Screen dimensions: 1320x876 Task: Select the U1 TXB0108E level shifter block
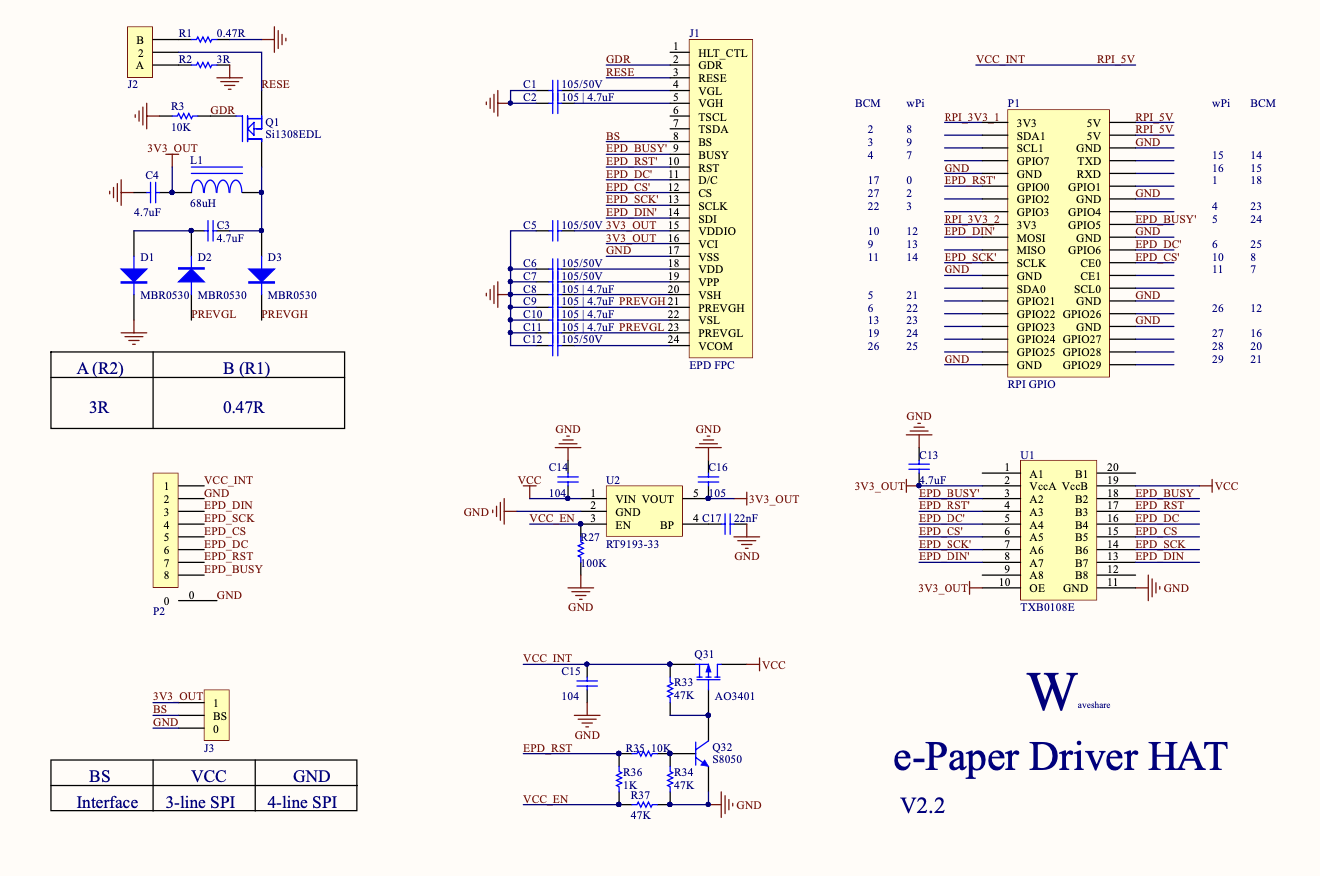(x=1054, y=530)
